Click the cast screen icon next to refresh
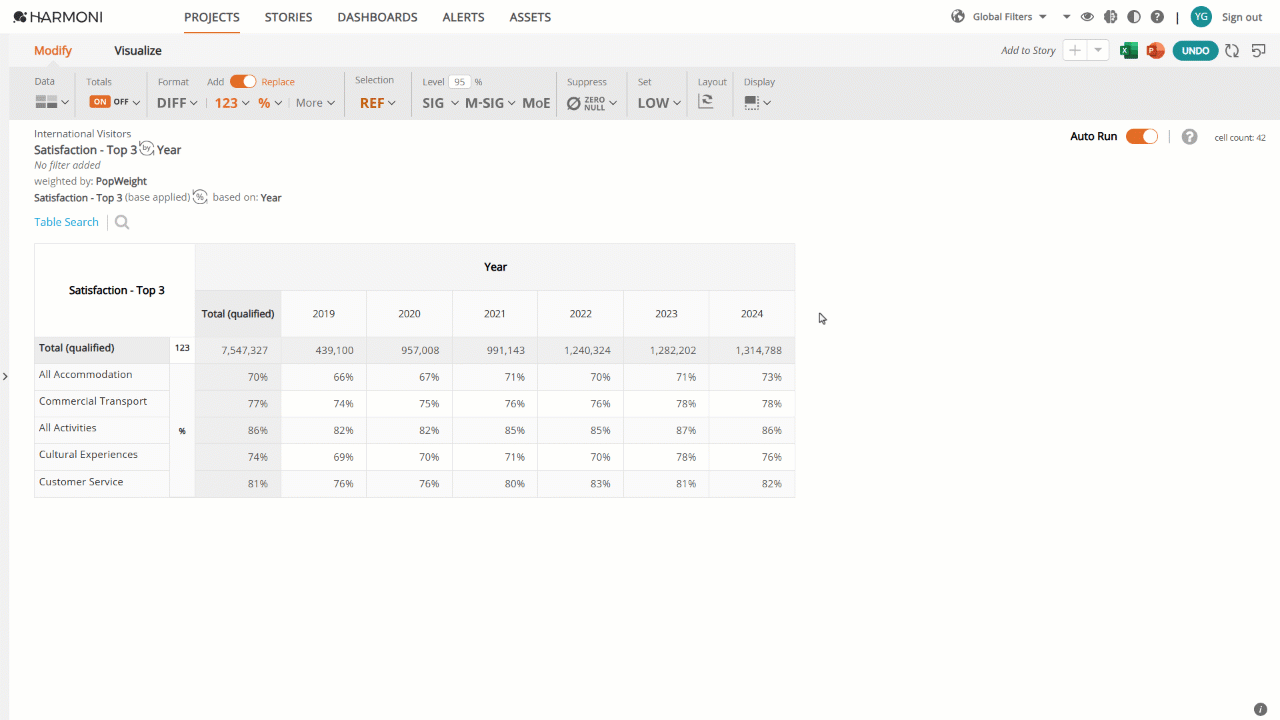The height and width of the screenshot is (720, 1280). coord(1259,51)
